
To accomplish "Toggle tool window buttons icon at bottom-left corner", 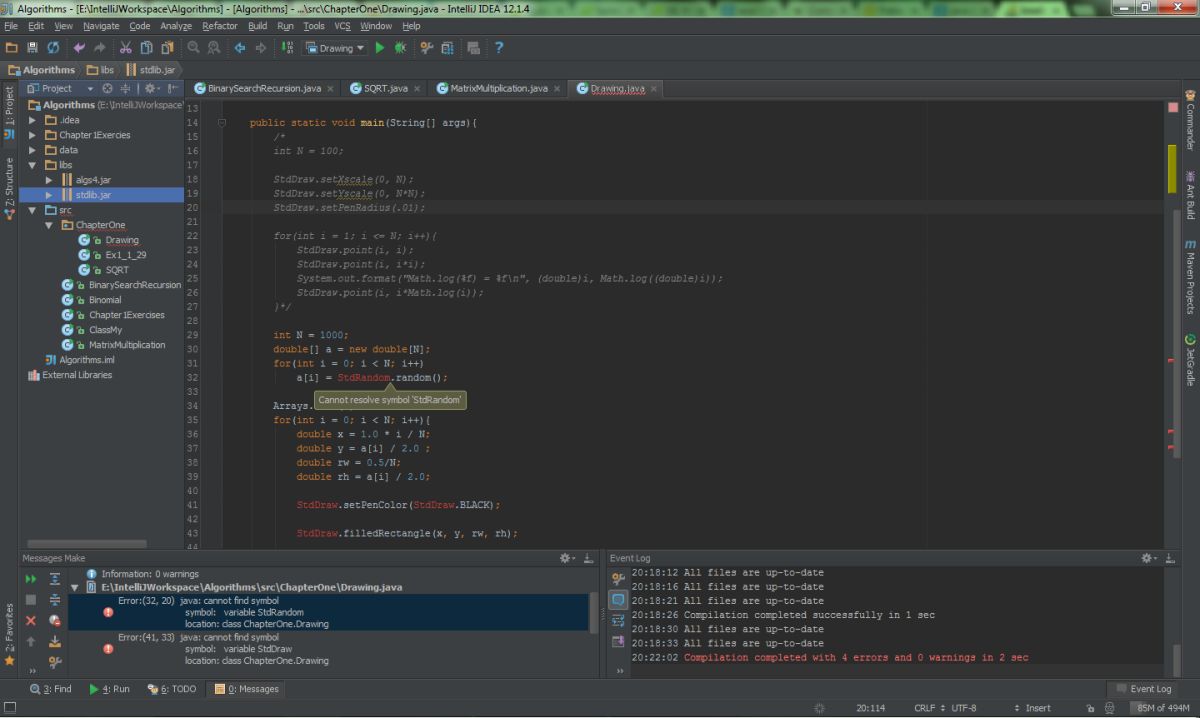I will pos(9,708).
